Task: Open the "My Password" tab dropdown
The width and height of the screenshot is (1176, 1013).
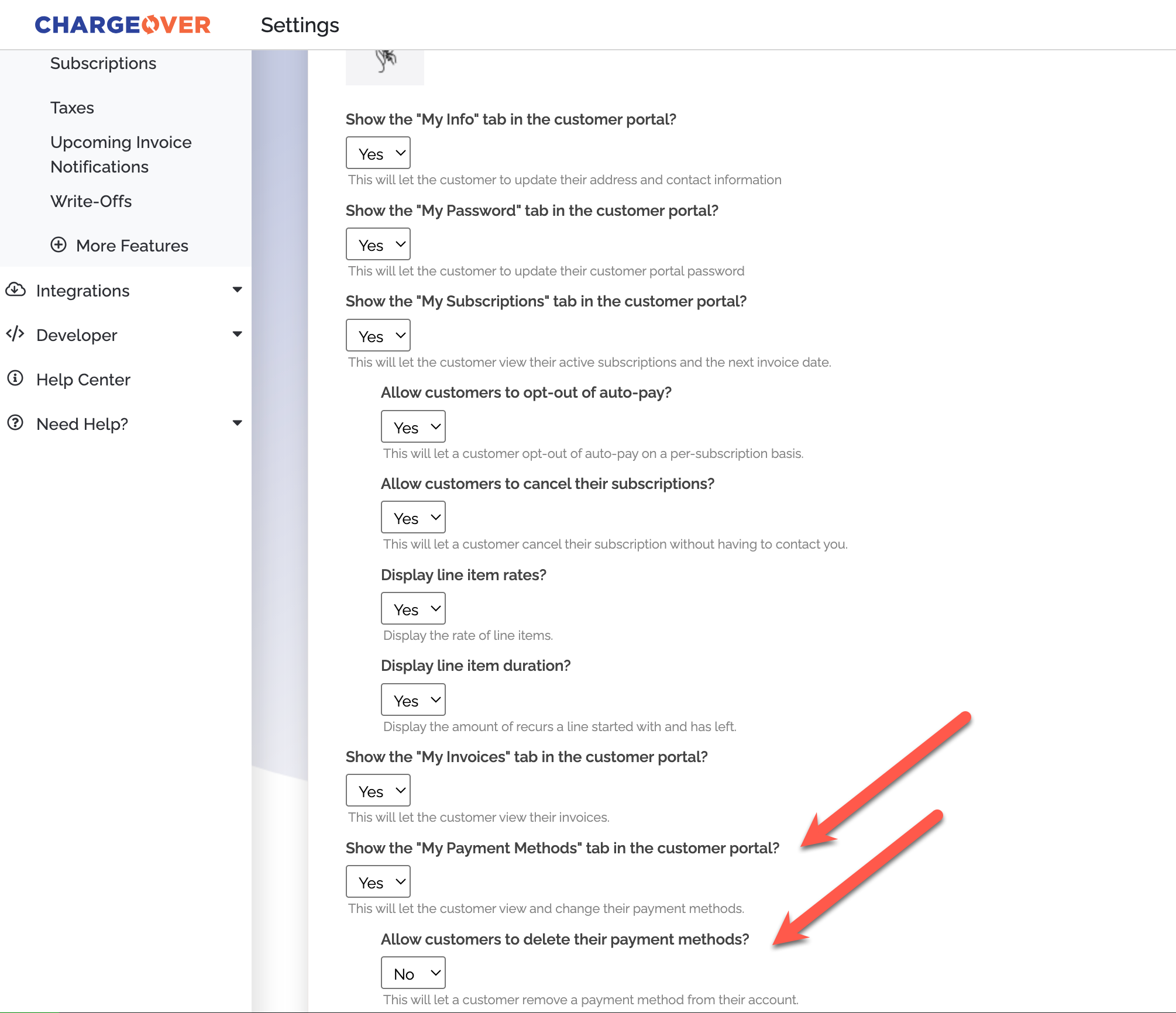Action: click(x=378, y=244)
